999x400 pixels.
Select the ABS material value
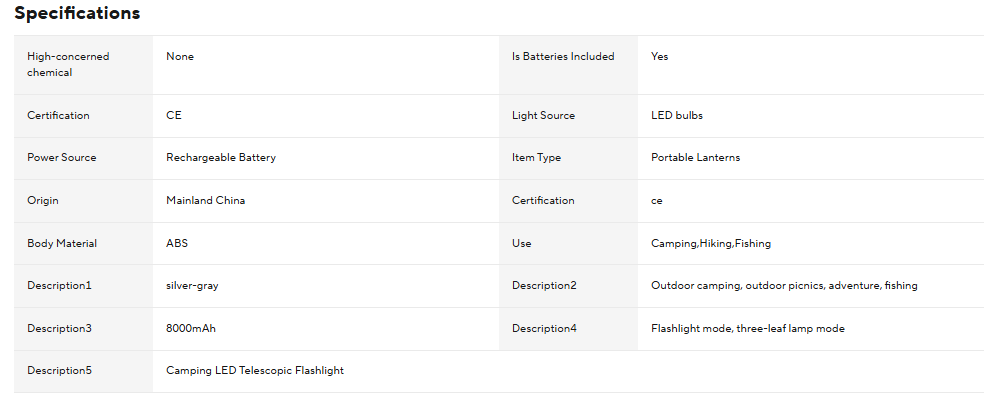176,244
